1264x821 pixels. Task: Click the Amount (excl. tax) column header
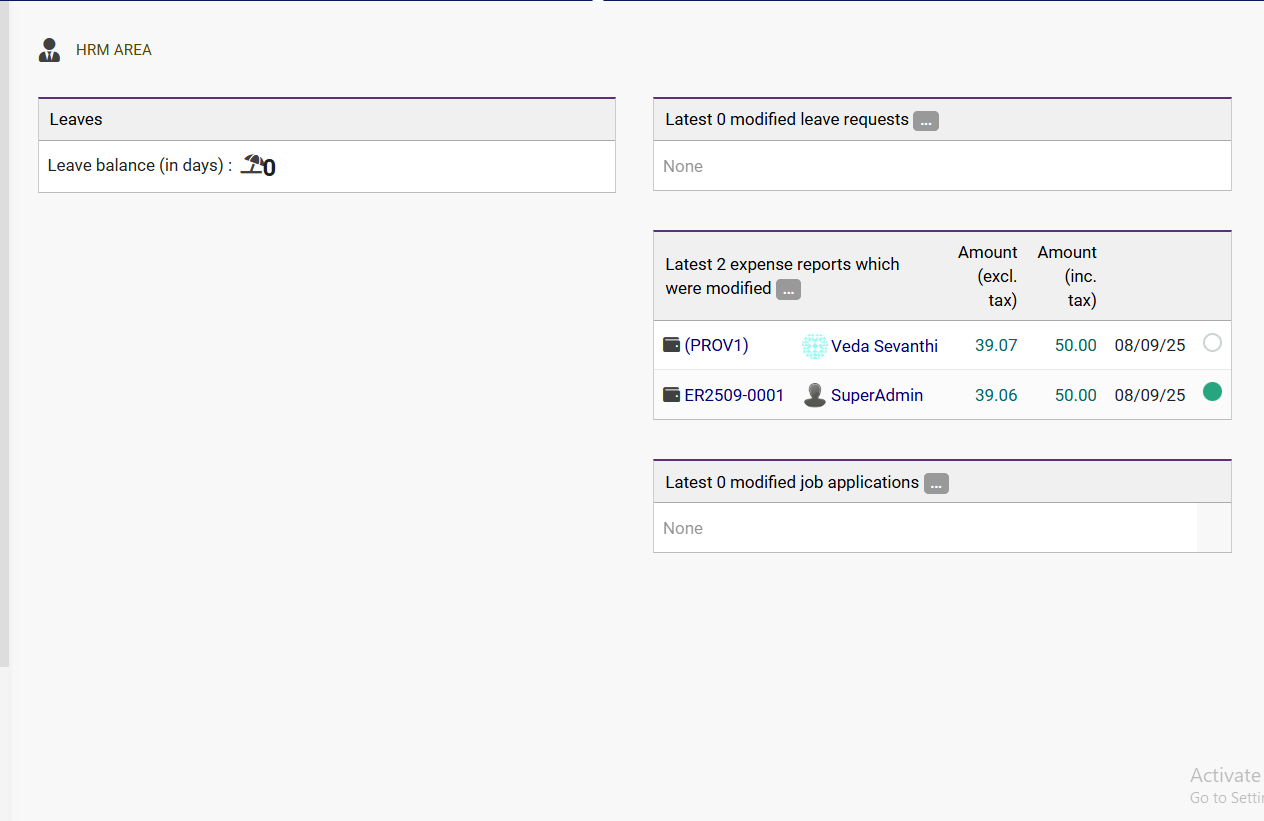point(988,276)
